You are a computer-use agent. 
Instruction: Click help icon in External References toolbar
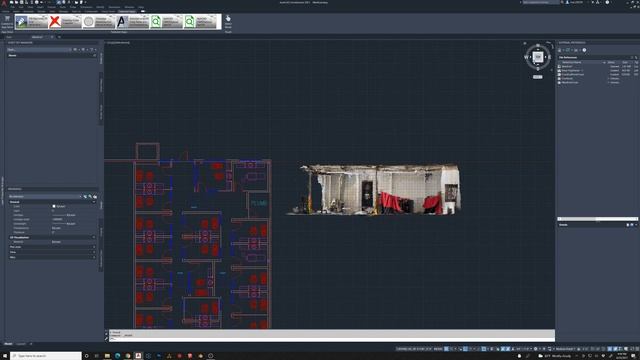coord(584,50)
